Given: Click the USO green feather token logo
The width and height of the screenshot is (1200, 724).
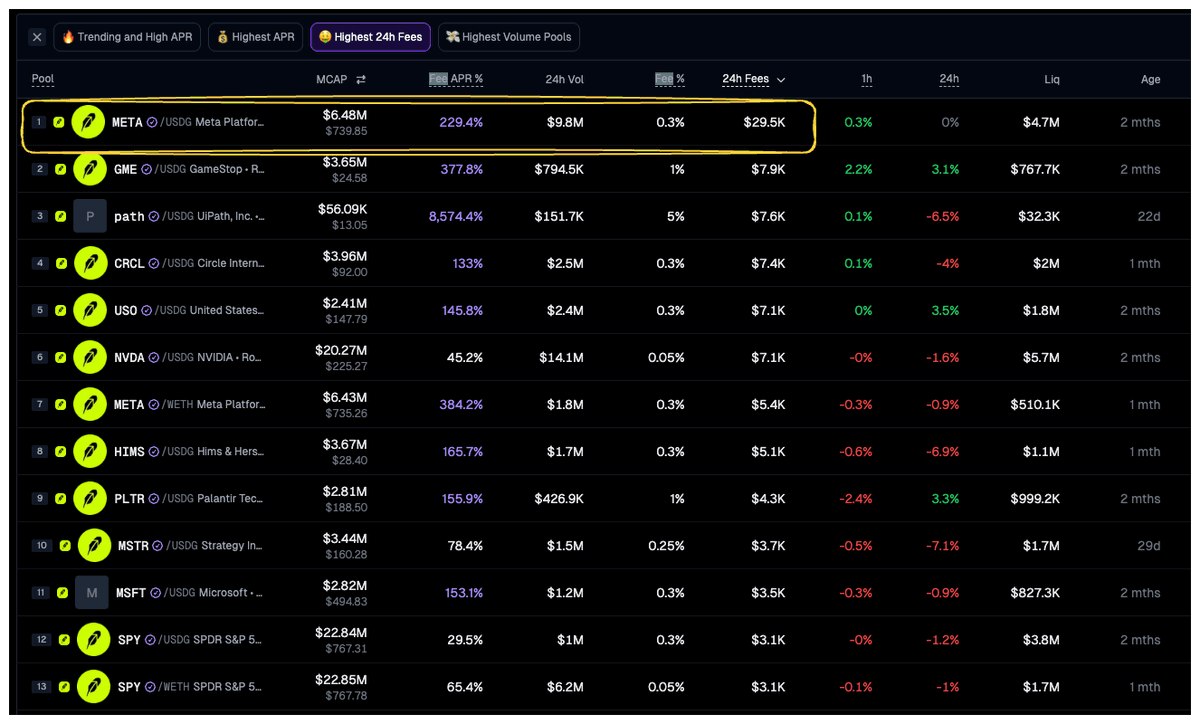Looking at the screenshot, I should (x=90, y=310).
